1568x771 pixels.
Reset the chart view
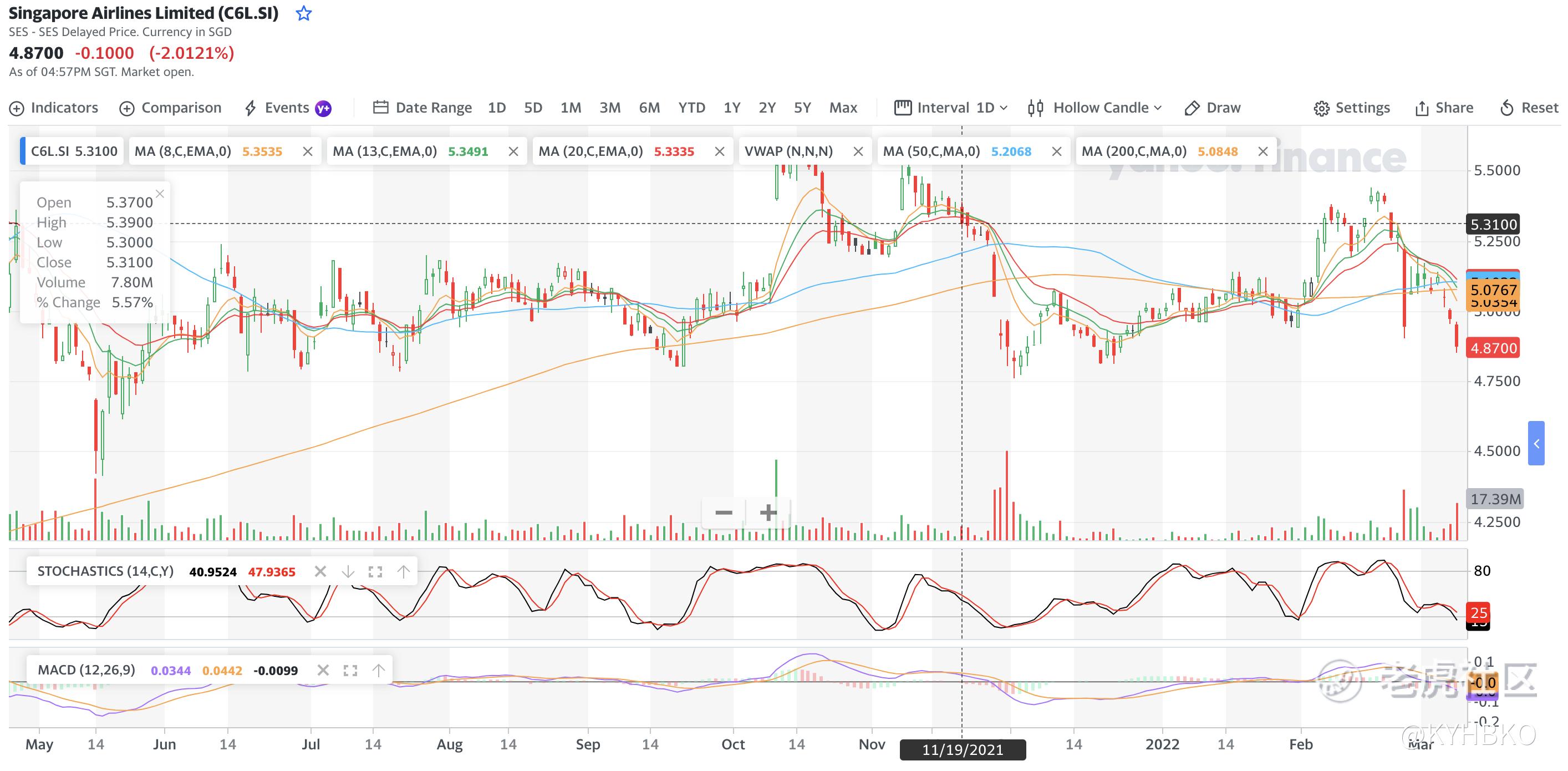(x=1529, y=108)
